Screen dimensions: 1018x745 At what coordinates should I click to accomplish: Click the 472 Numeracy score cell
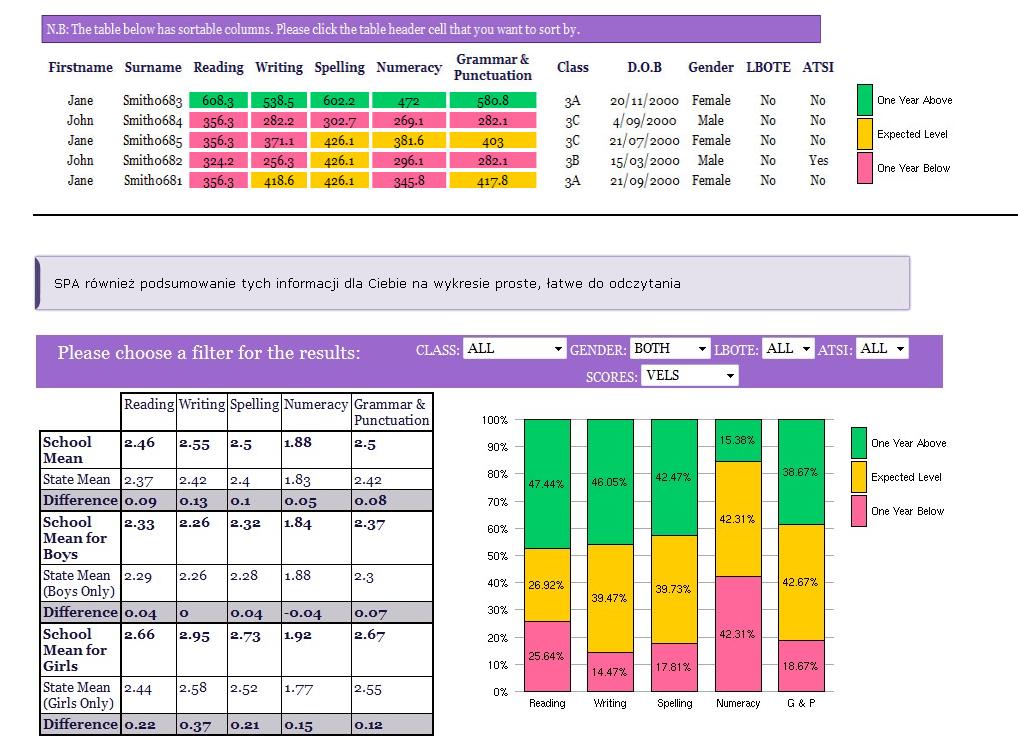tap(409, 100)
